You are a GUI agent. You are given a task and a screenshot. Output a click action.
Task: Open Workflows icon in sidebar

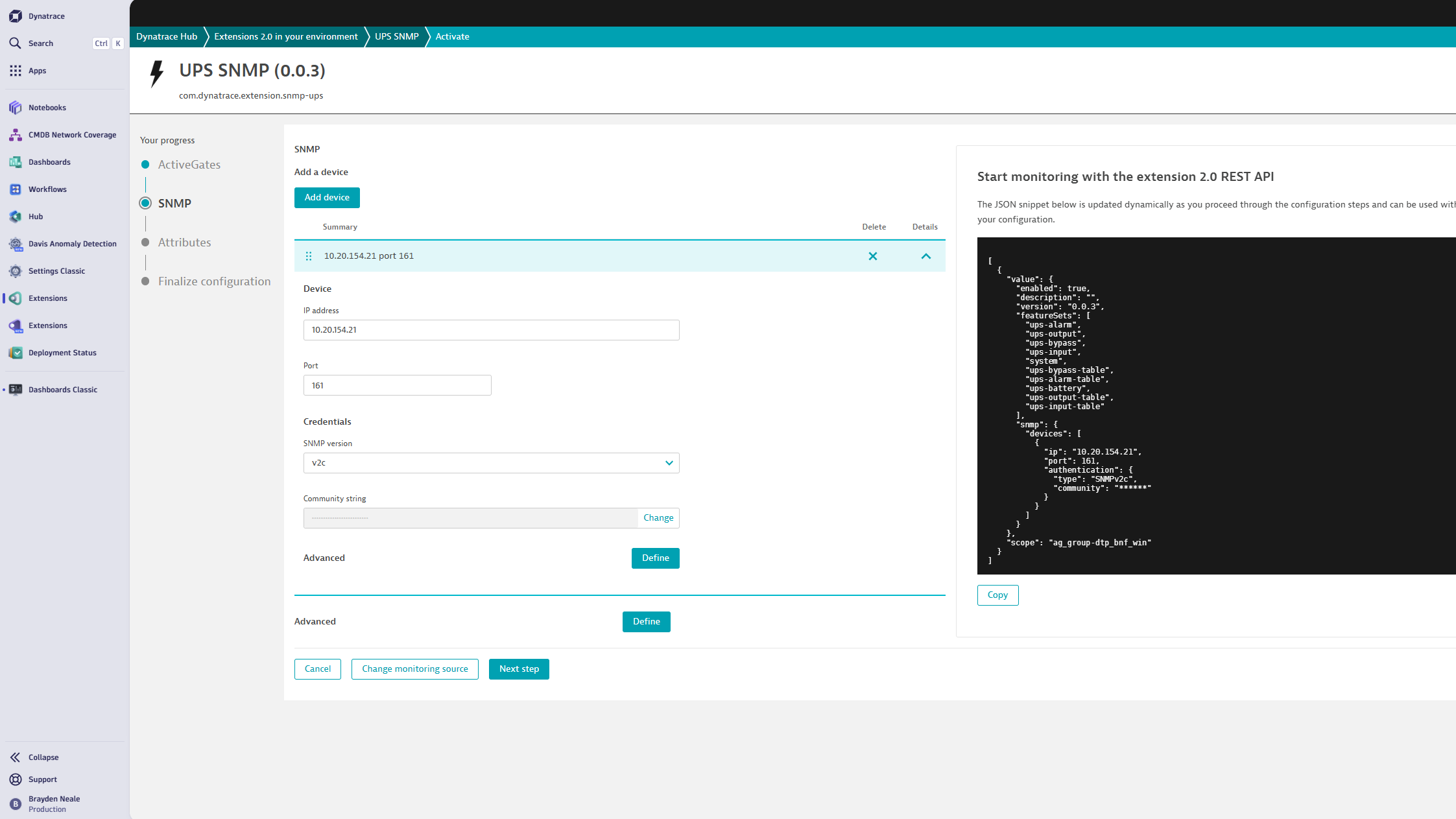tap(16, 189)
